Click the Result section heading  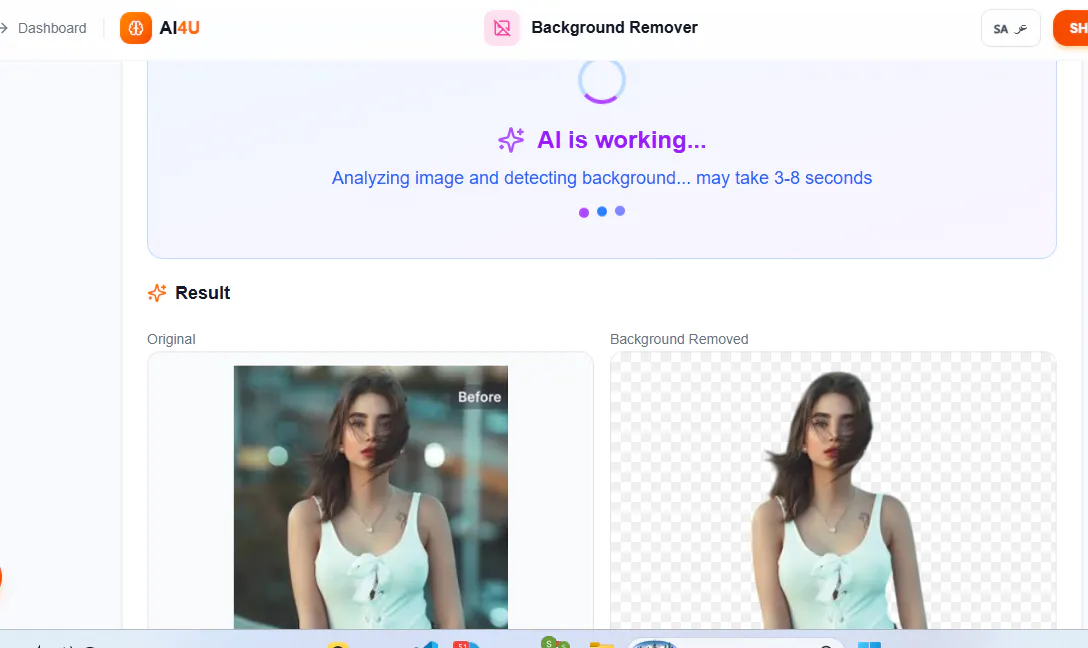point(203,293)
